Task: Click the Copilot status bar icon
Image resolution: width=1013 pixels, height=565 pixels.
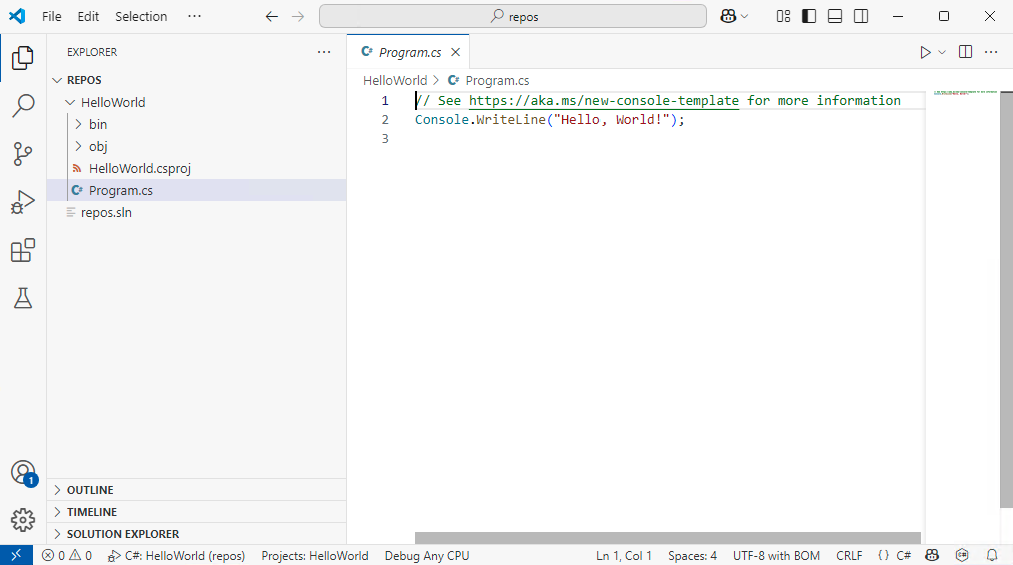Action: [932, 555]
